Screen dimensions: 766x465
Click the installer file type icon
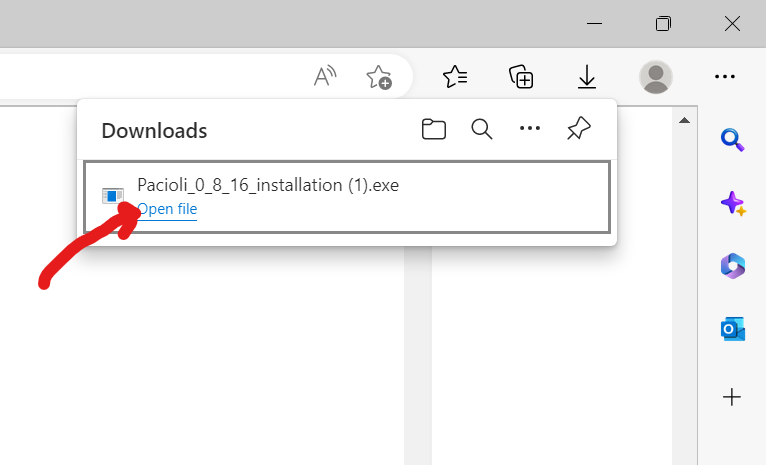pyautogui.click(x=113, y=195)
